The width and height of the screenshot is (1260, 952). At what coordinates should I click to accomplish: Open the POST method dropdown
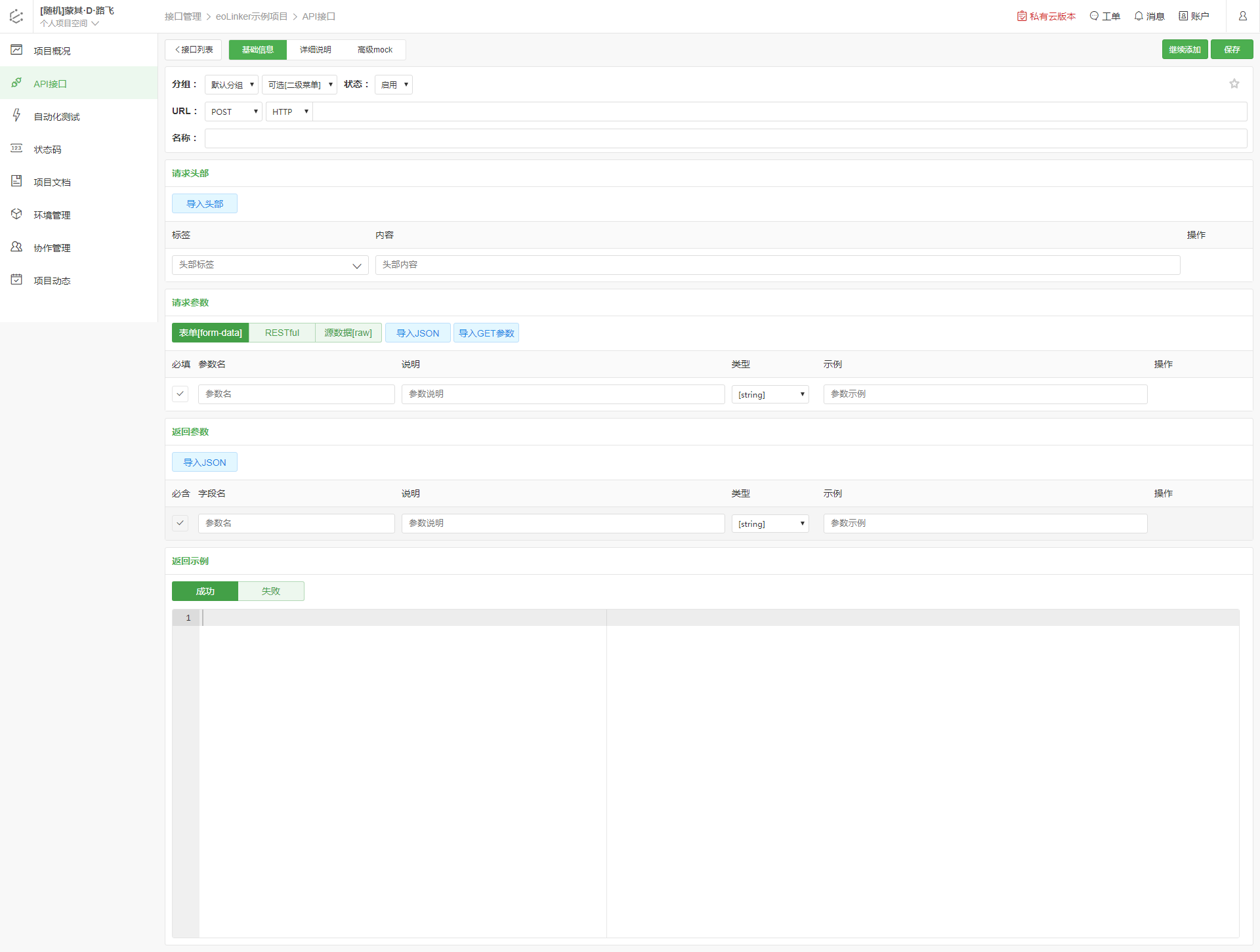pyautogui.click(x=233, y=112)
